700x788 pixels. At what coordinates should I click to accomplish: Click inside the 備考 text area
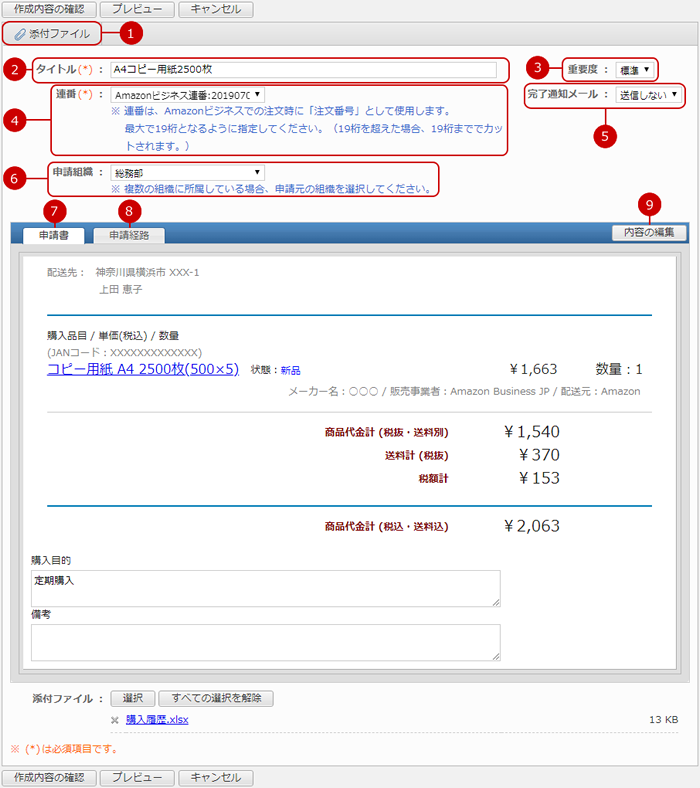coord(265,642)
